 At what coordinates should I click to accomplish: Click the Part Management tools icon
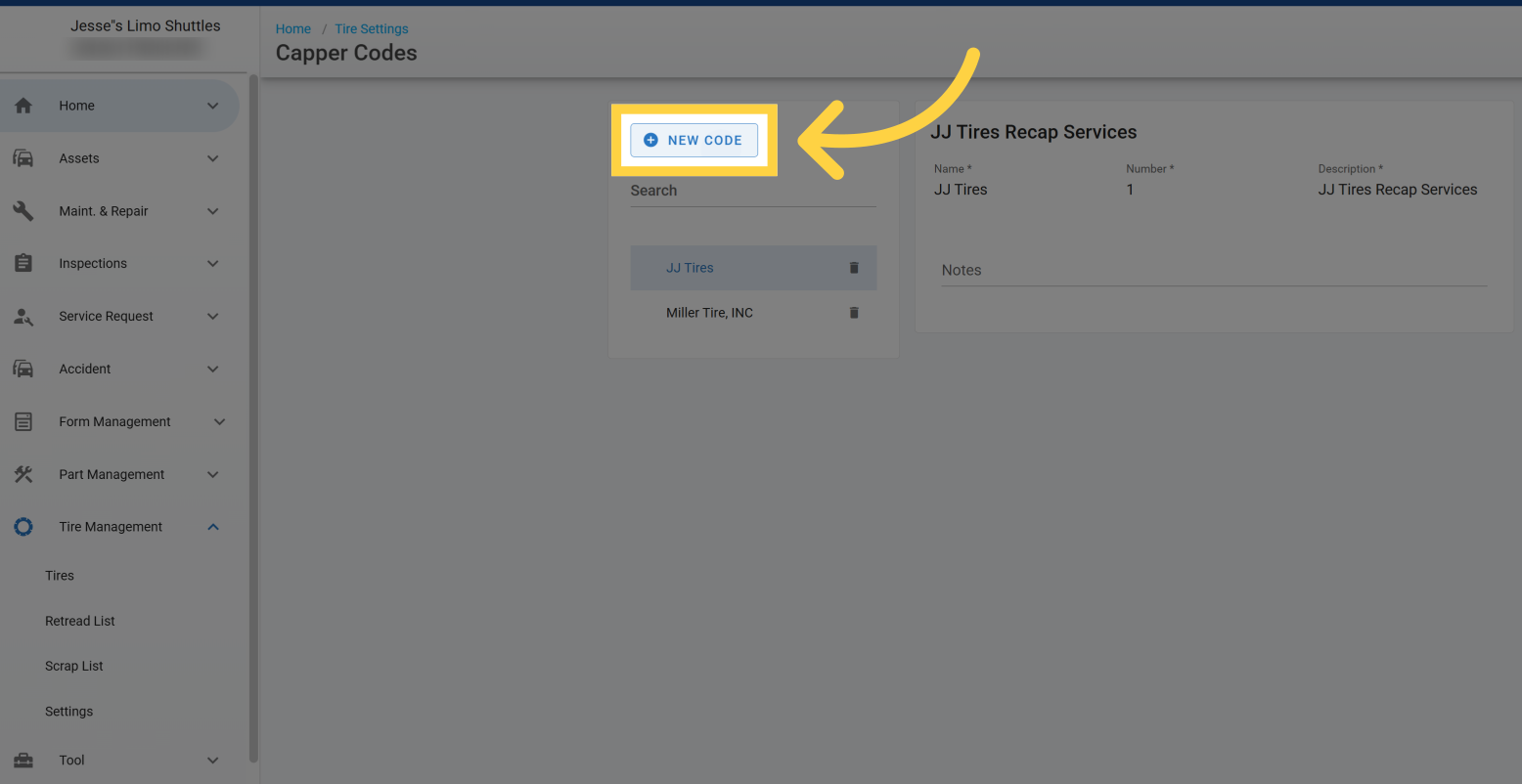23,474
